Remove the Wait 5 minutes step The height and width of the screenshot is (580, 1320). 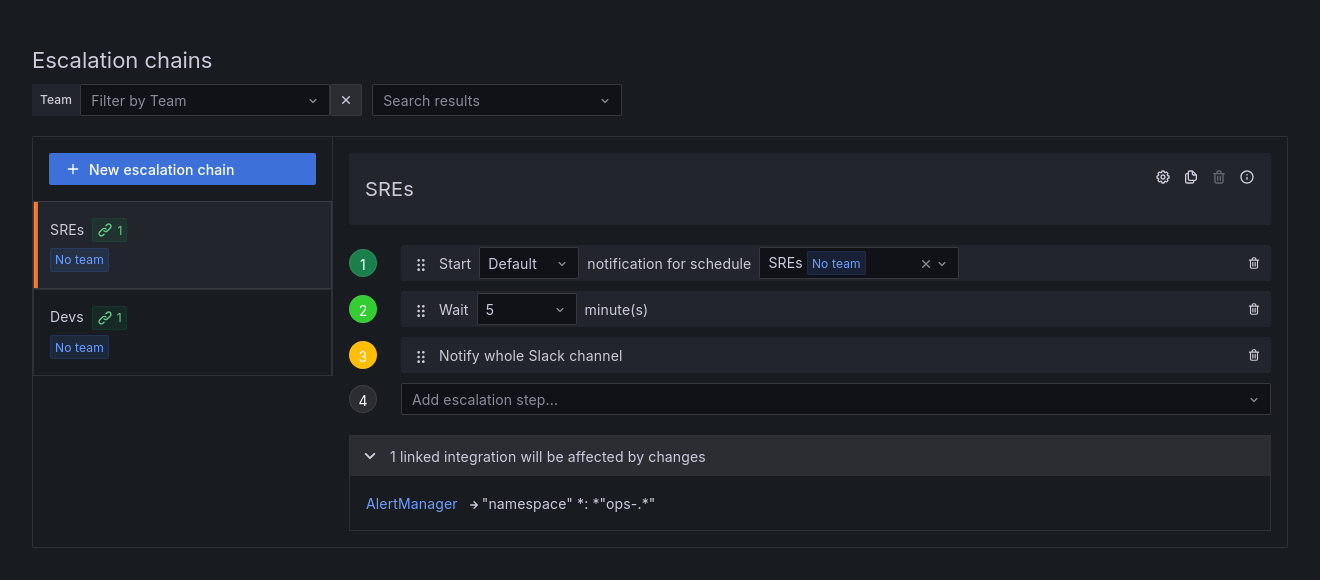pyautogui.click(x=1253, y=309)
